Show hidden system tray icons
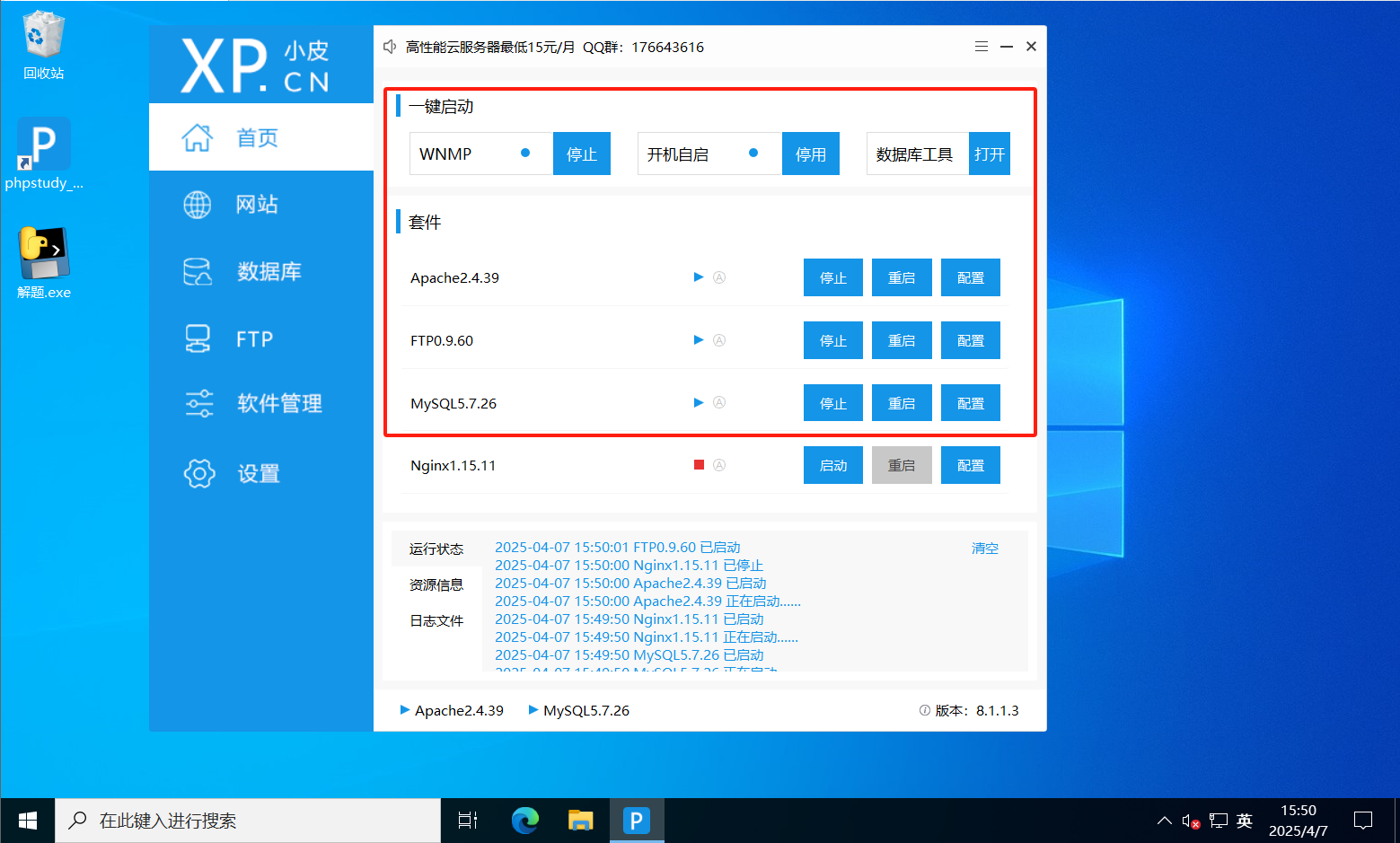Viewport: 1400px width, 843px height. pos(1165,821)
